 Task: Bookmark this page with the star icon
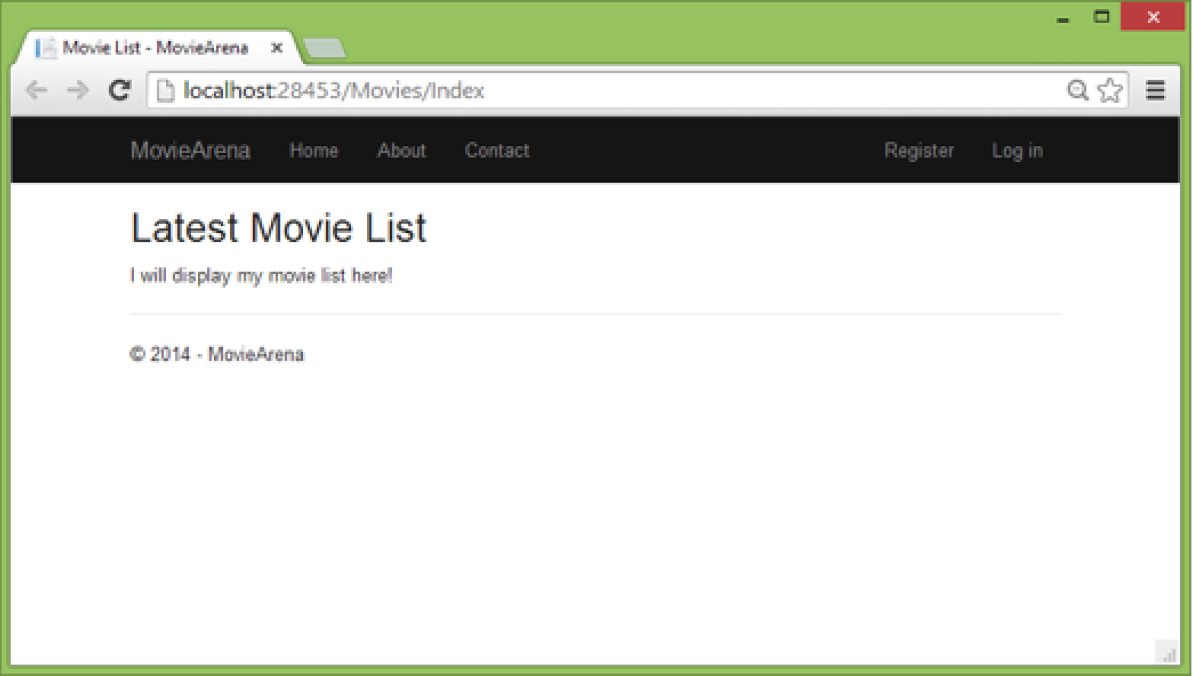click(1111, 90)
